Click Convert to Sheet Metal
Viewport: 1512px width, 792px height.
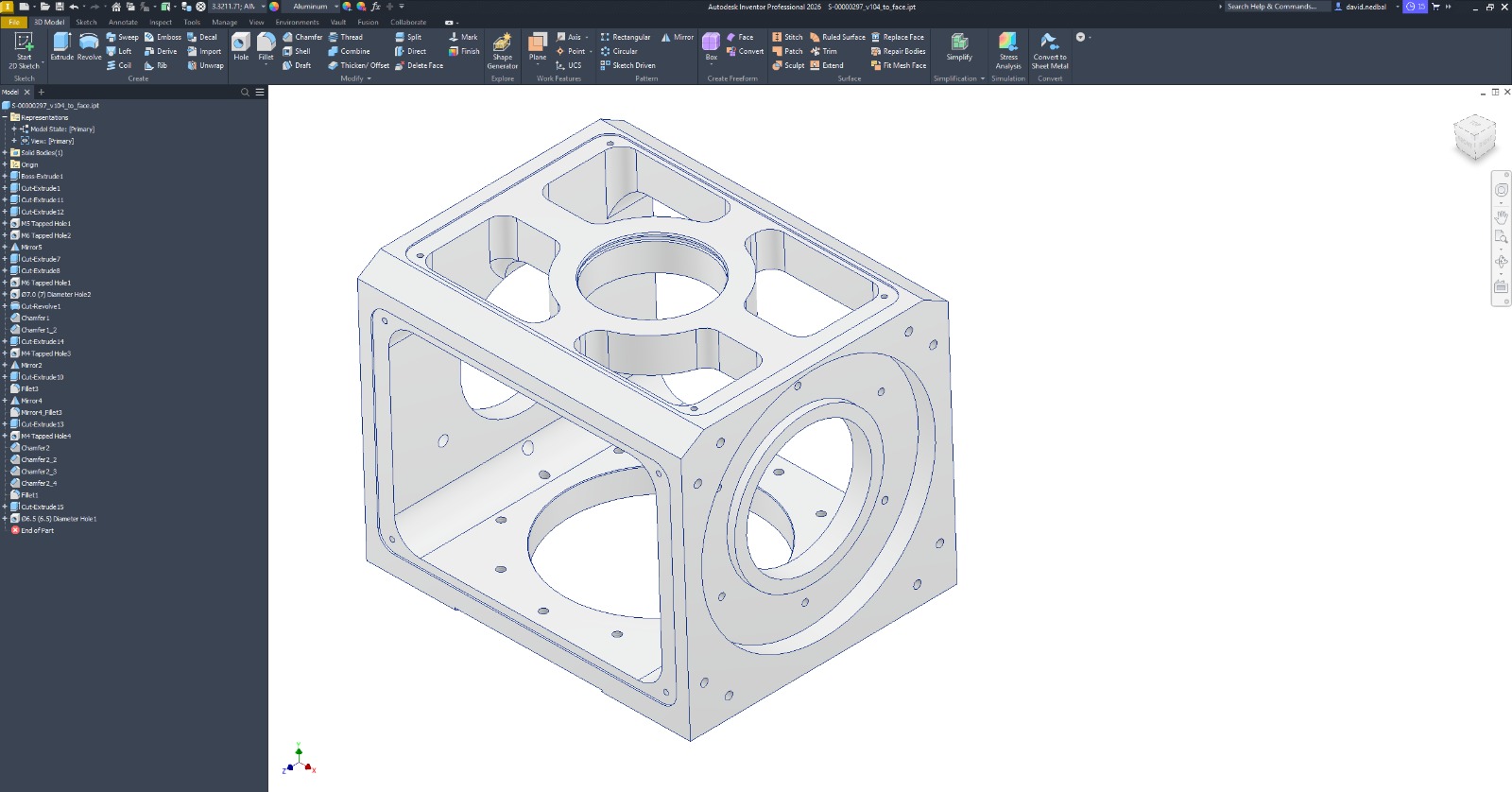1049,51
